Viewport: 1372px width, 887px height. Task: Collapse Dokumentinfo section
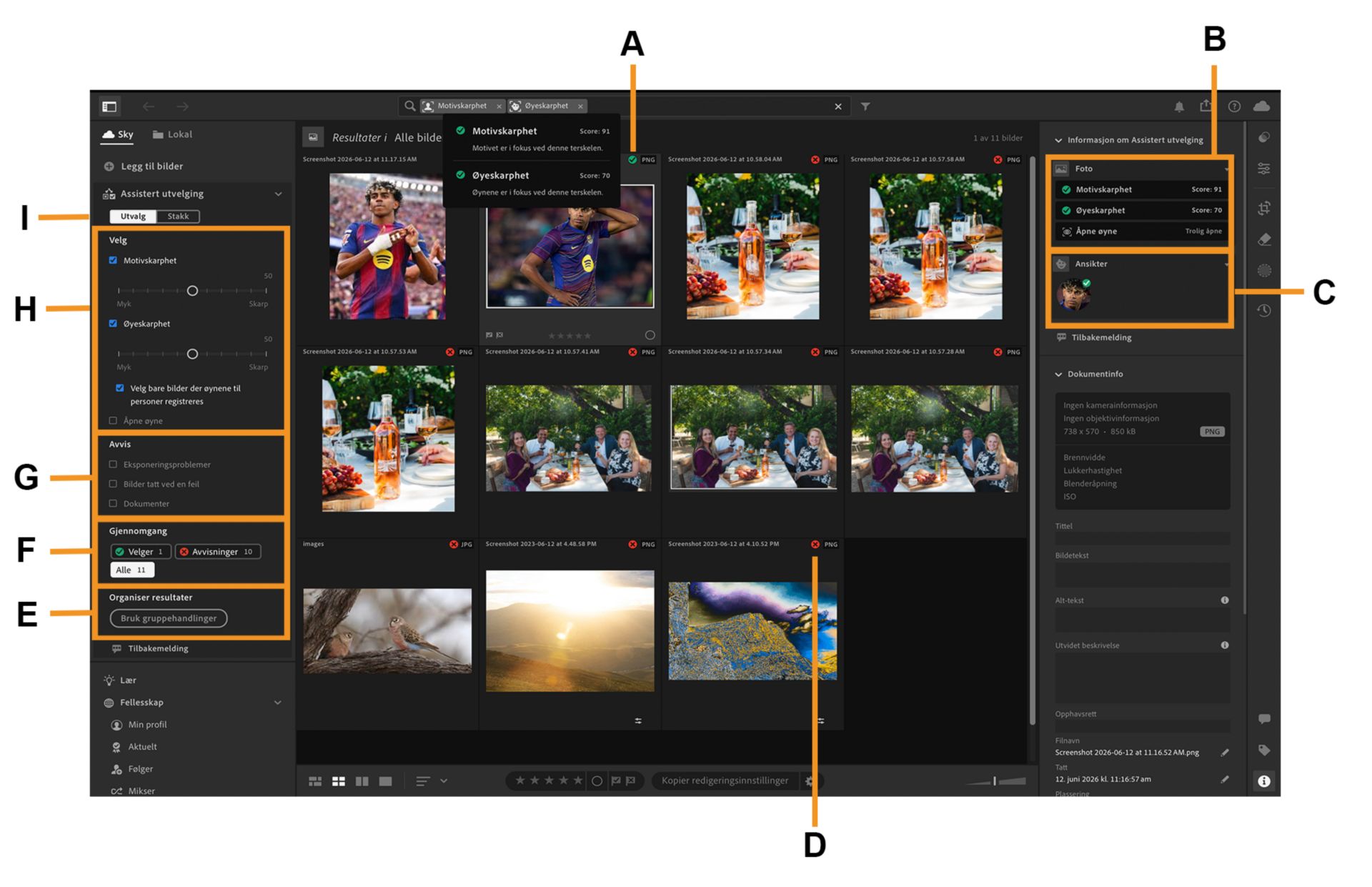1058,374
